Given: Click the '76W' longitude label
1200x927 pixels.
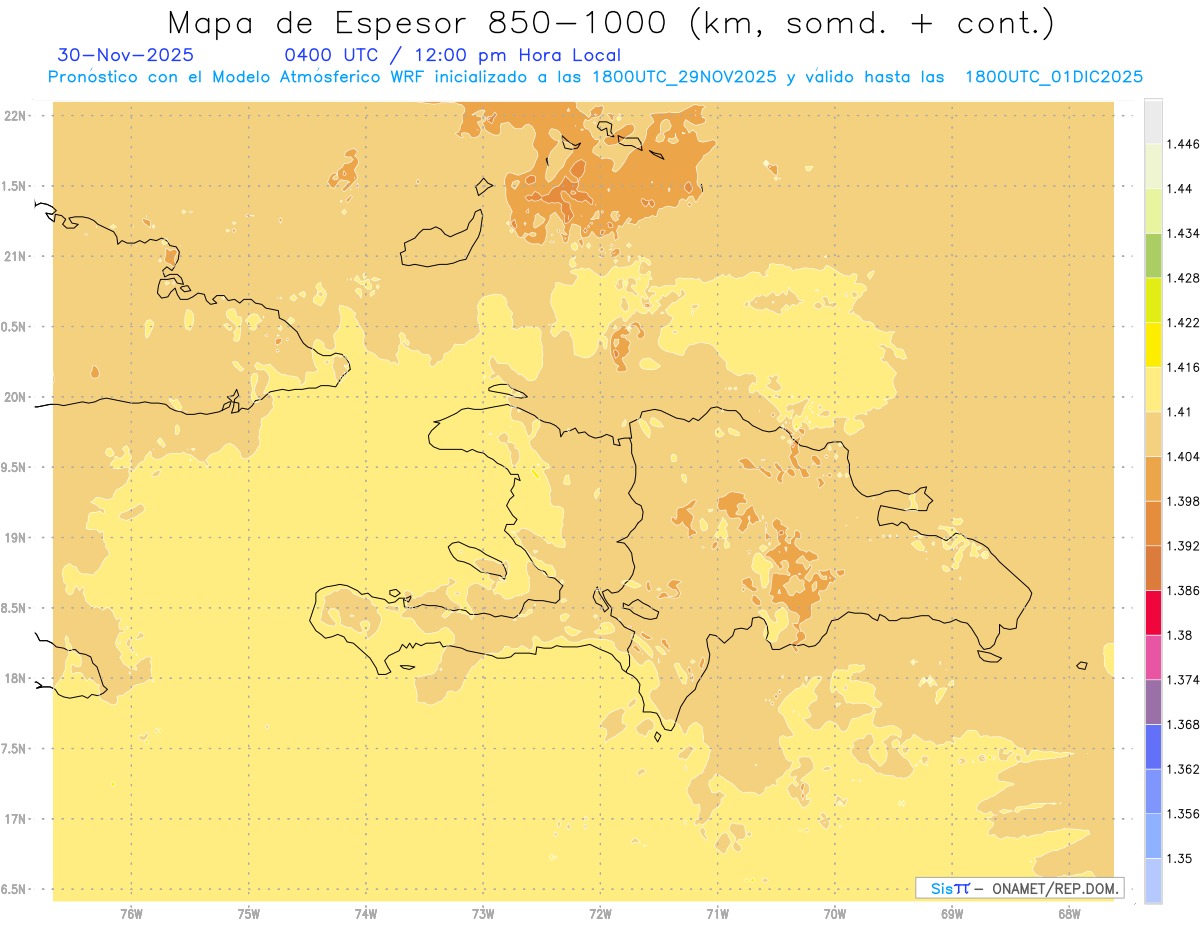Looking at the screenshot, I should [x=131, y=913].
